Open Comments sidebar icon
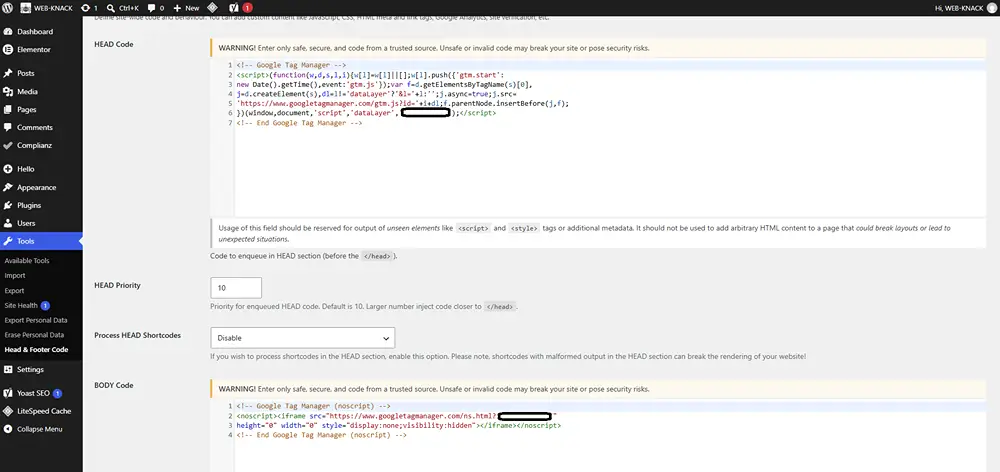 (8, 127)
